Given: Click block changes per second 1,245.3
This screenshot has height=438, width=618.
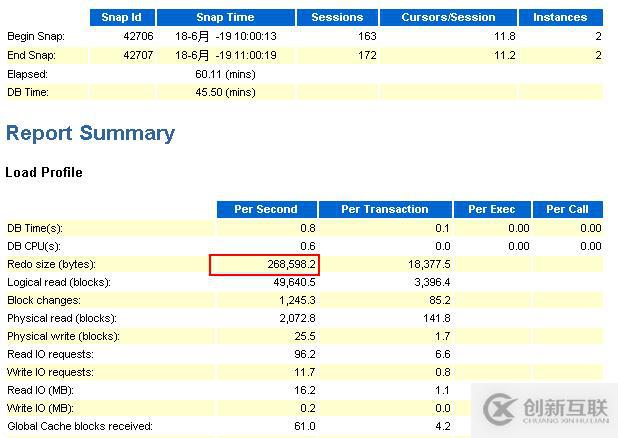Looking at the screenshot, I should point(297,300).
